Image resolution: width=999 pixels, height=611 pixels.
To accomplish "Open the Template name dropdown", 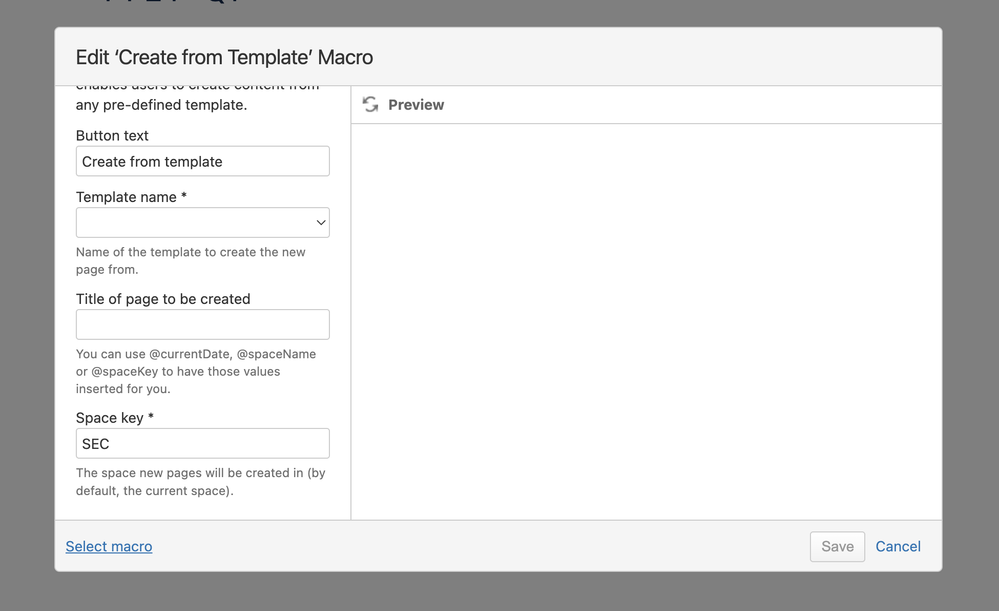I will click(x=203, y=222).
